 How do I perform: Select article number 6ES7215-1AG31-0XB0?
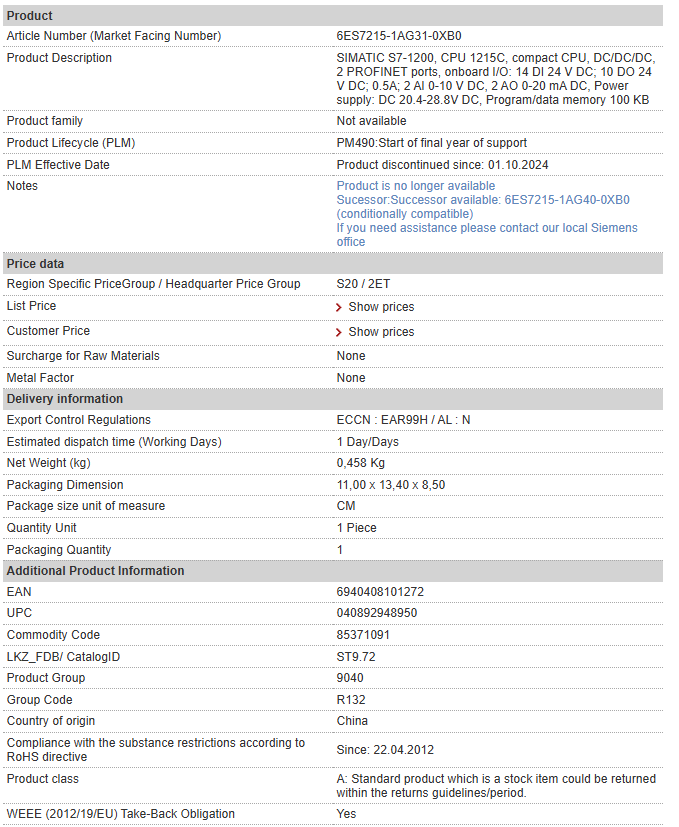[399, 36]
